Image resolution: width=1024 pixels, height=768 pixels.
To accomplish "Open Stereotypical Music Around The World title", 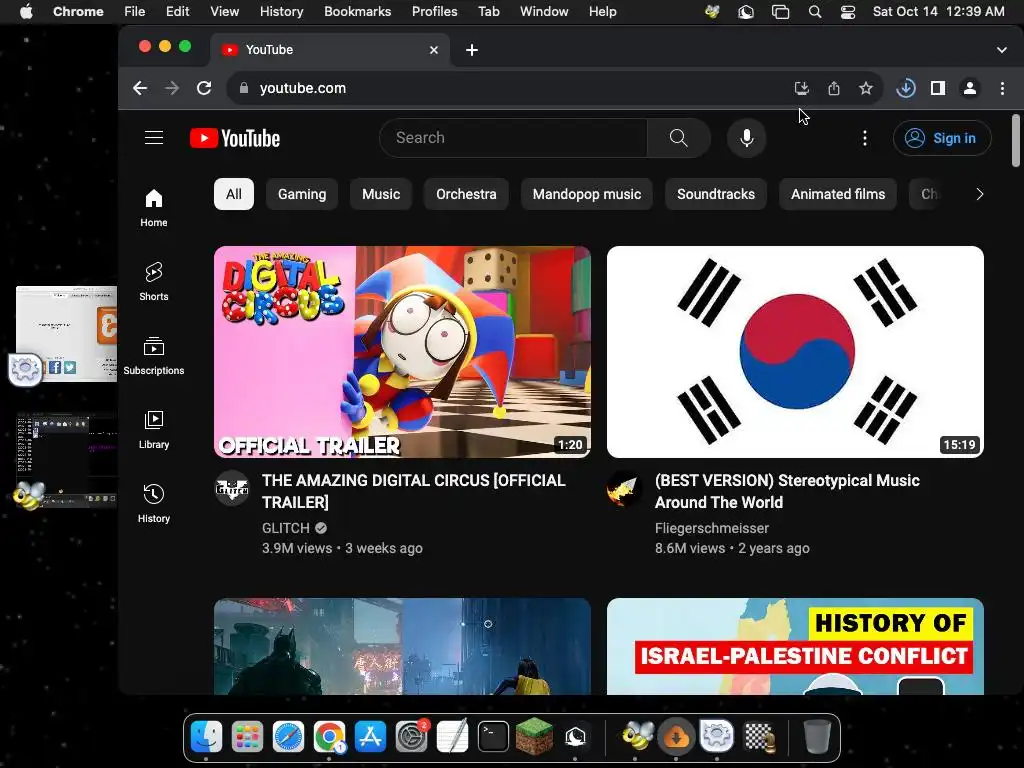I will [x=787, y=491].
